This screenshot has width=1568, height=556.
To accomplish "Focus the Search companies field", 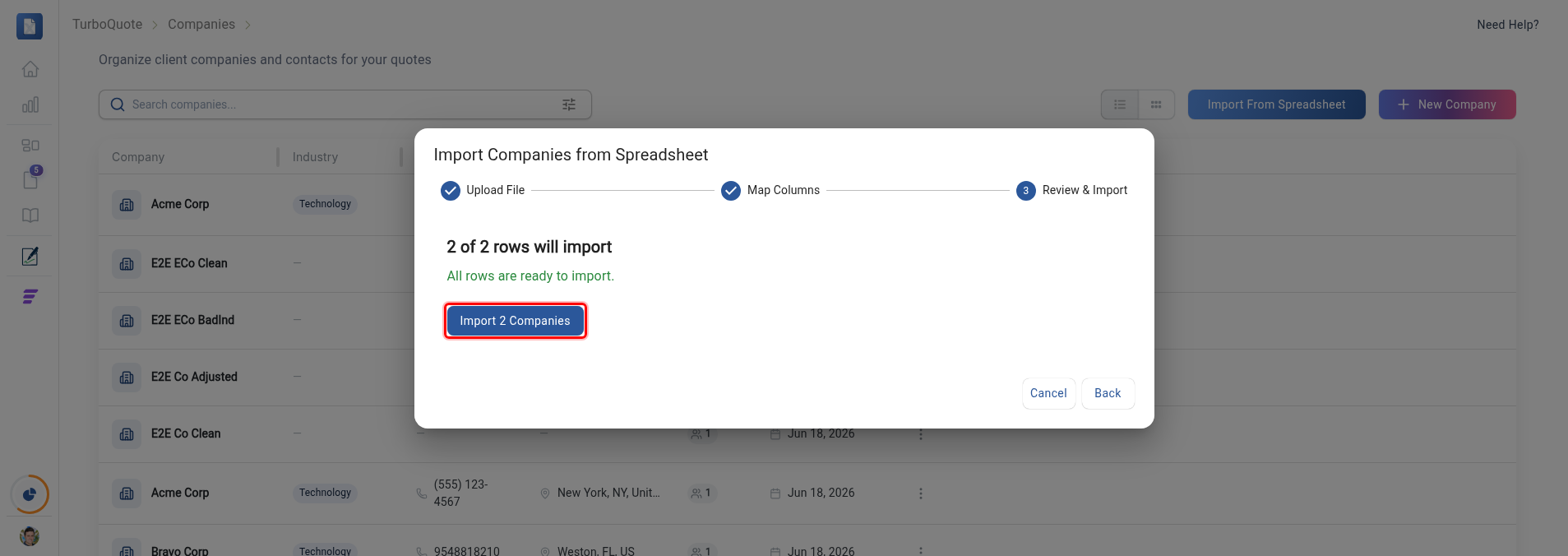I will coord(345,104).
